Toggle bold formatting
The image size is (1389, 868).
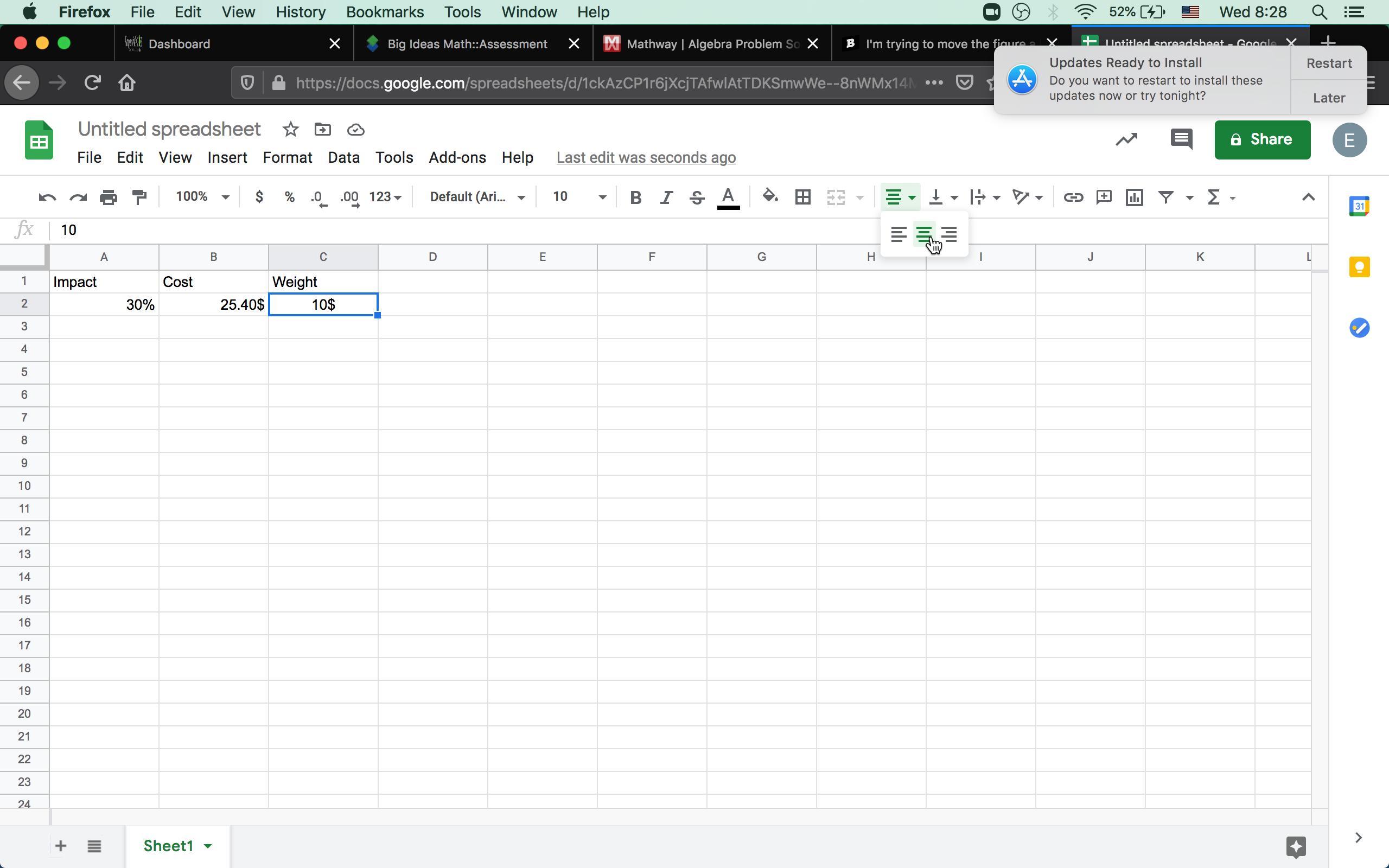click(x=635, y=197)
